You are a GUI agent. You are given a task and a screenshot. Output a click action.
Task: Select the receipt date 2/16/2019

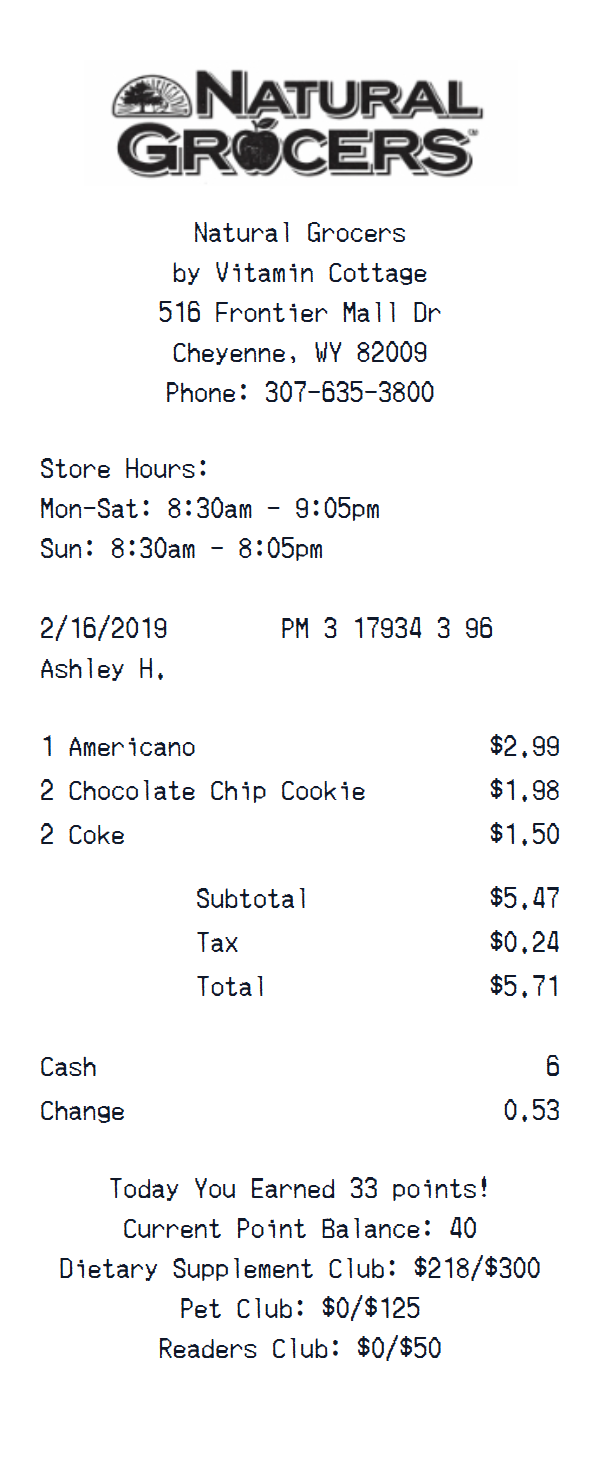(104, 629)
